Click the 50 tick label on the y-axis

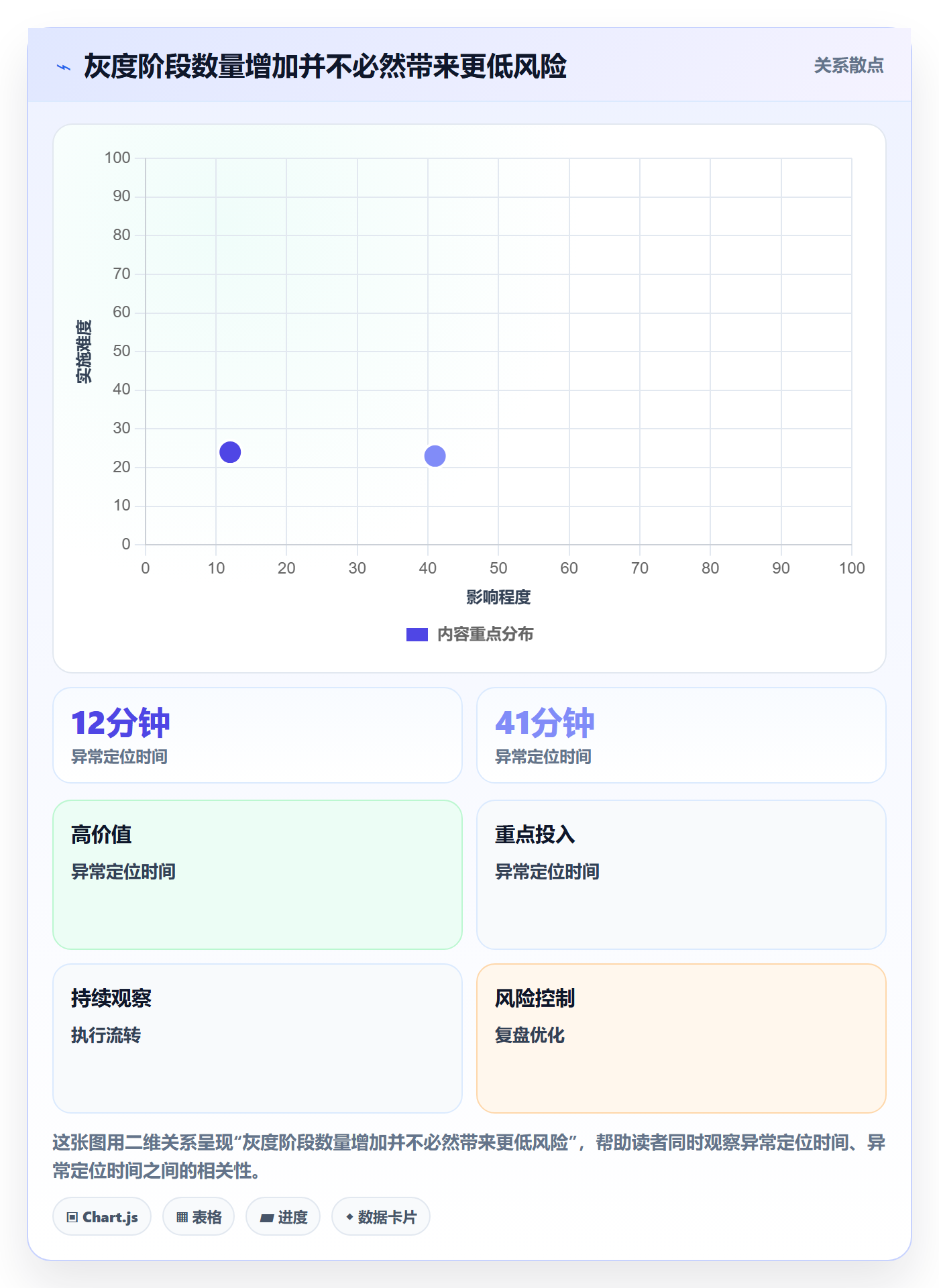(121, 351)
